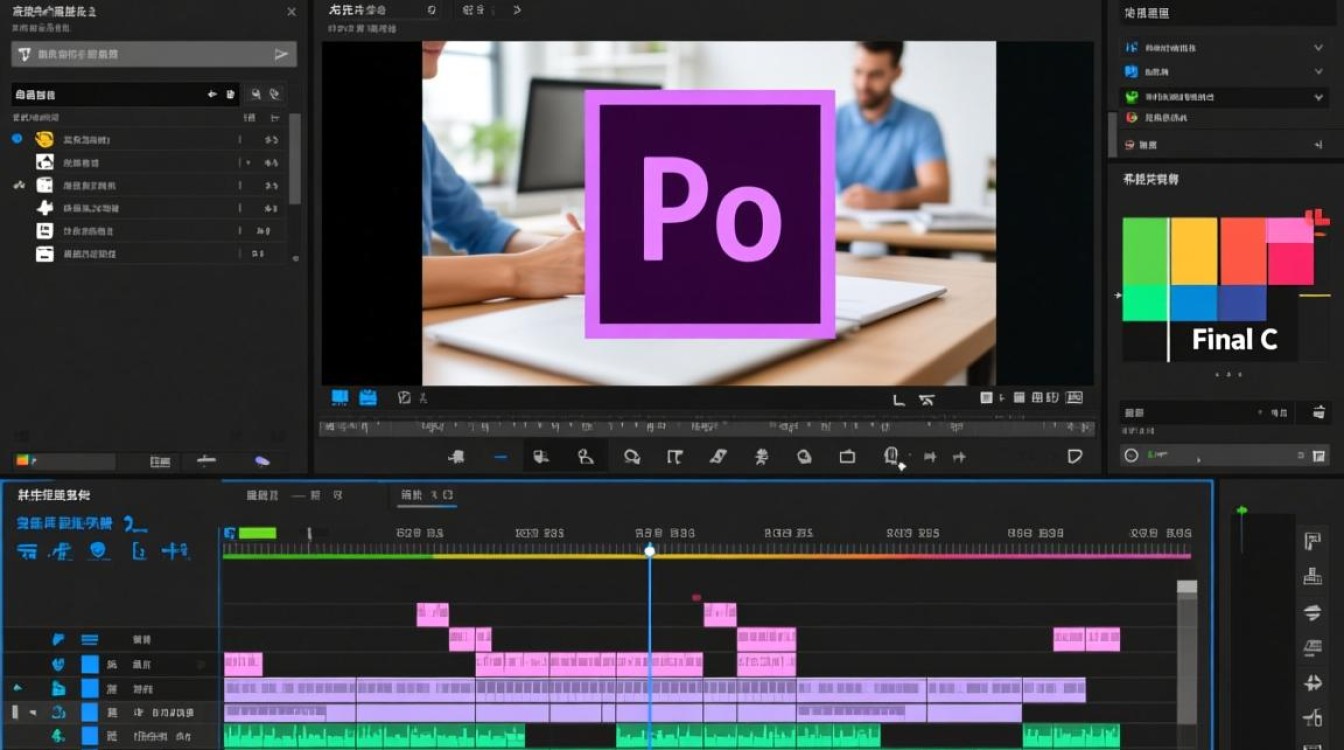Click the purple pill icon at the left panel bottom
The width and height of the screenshot is (1344, 750).
[x=262, y=461]
